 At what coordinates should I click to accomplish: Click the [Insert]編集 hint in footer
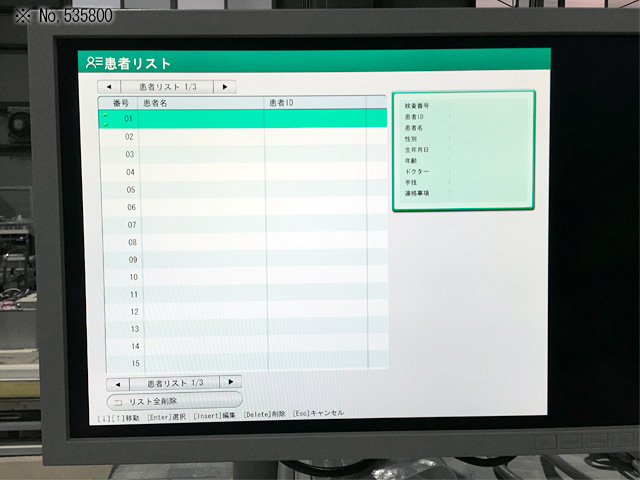[215, 416]
